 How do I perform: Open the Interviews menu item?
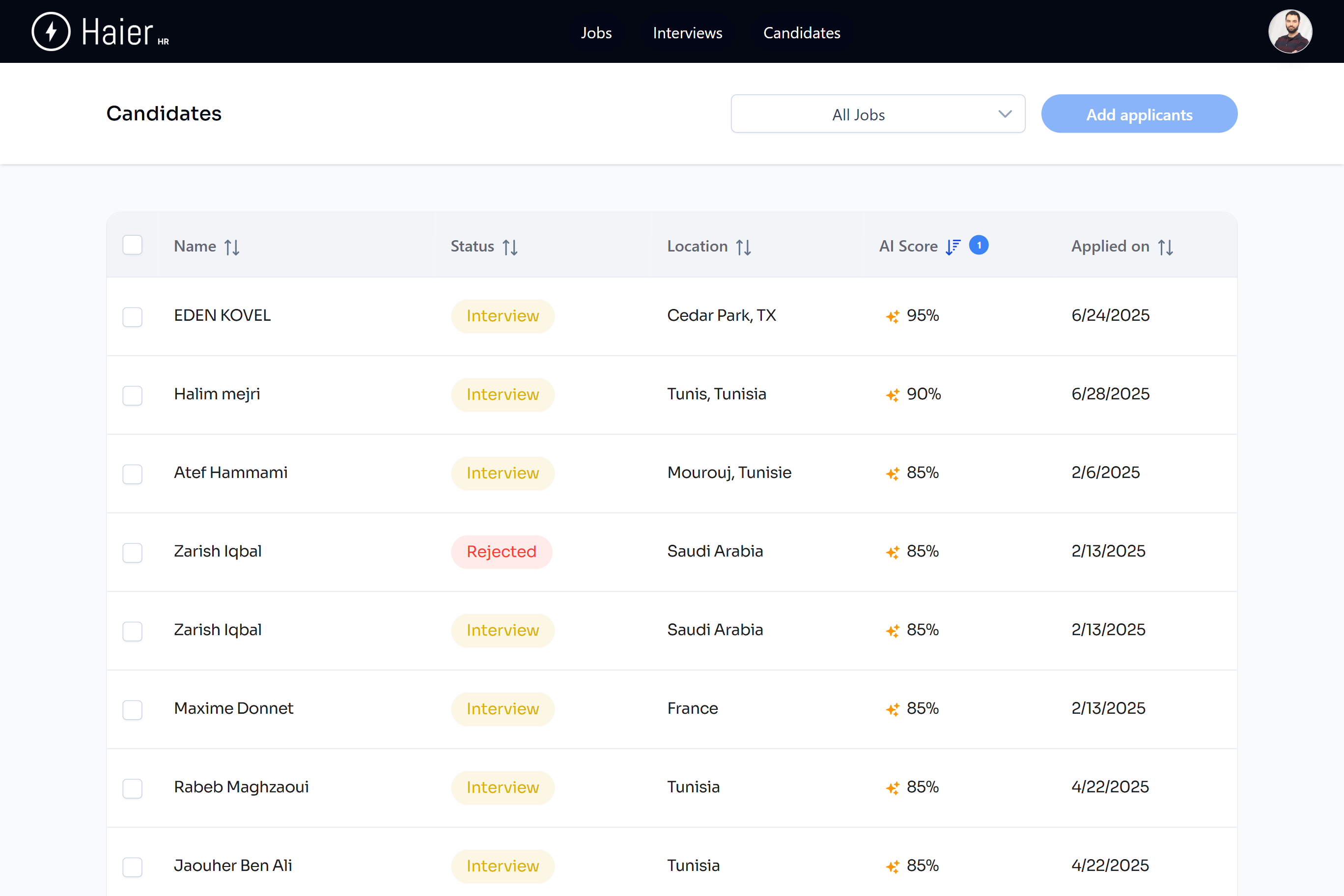click(x=687, y=32)
